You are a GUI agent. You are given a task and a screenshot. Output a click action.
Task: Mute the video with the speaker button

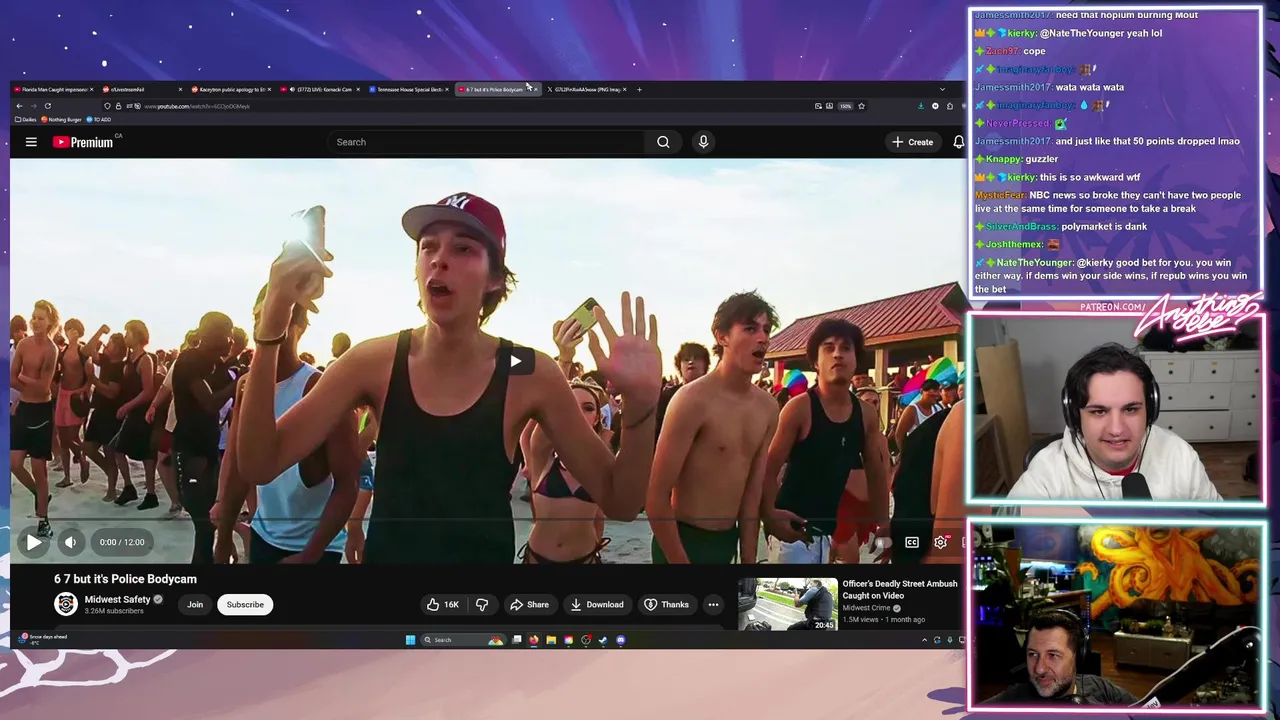[x=70, y=542]
